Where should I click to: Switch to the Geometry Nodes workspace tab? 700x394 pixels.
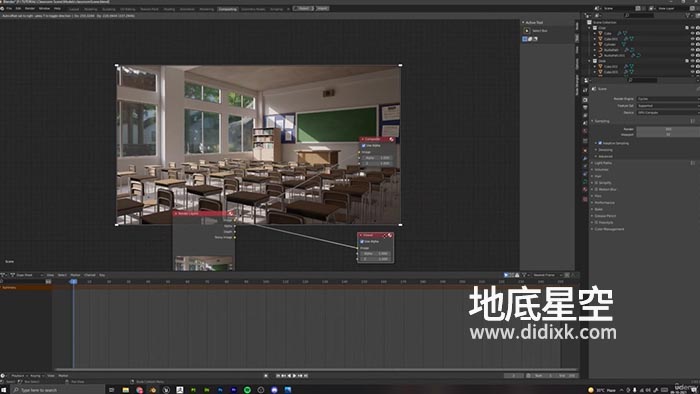[x=253, y=9]
